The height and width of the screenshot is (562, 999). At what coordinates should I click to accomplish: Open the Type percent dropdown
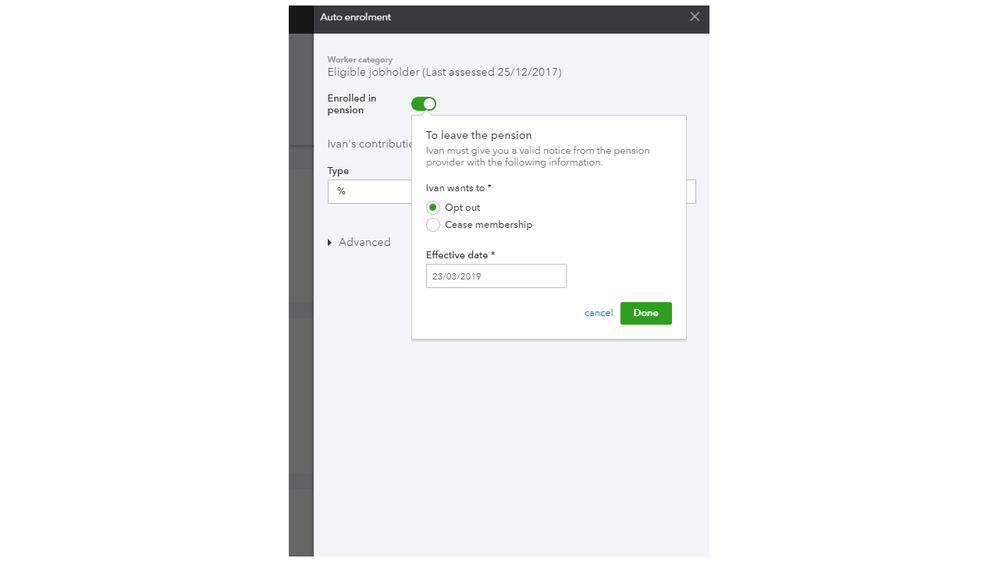click(368, 191)
